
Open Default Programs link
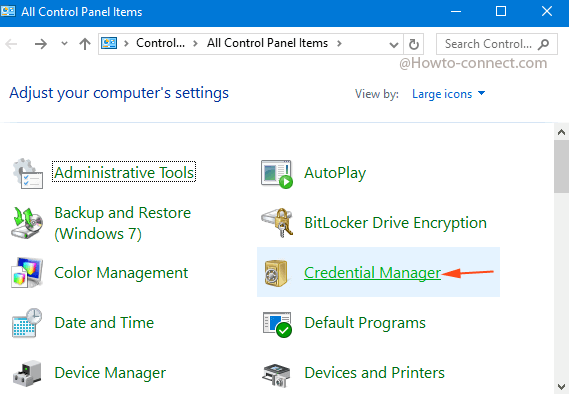(365, 323)
